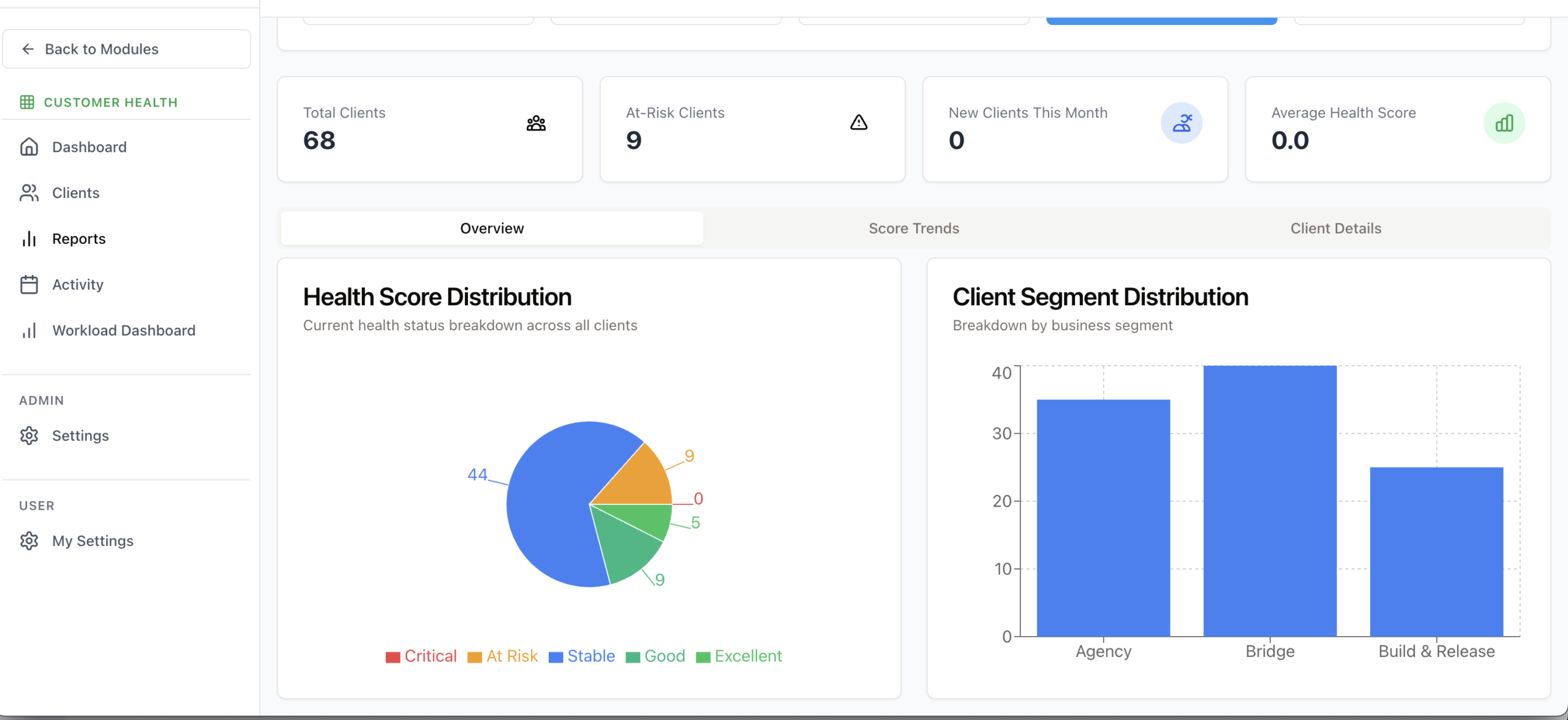Click the At Risk legend entry
Screen dimensions: 1568x720
pyautogui.click(x=511, y=656)
